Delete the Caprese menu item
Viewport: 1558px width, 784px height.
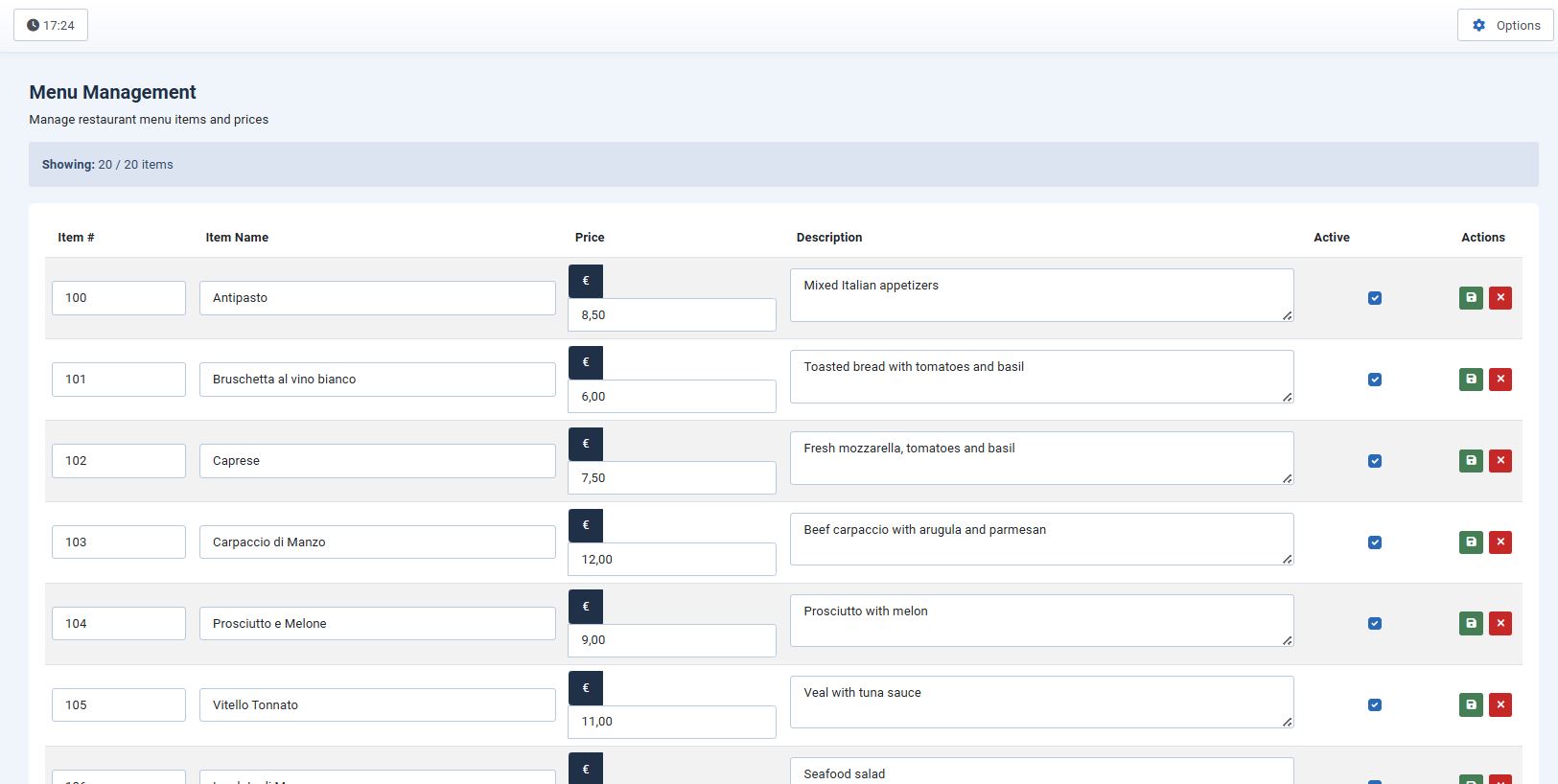click(x=1500, y=461)
